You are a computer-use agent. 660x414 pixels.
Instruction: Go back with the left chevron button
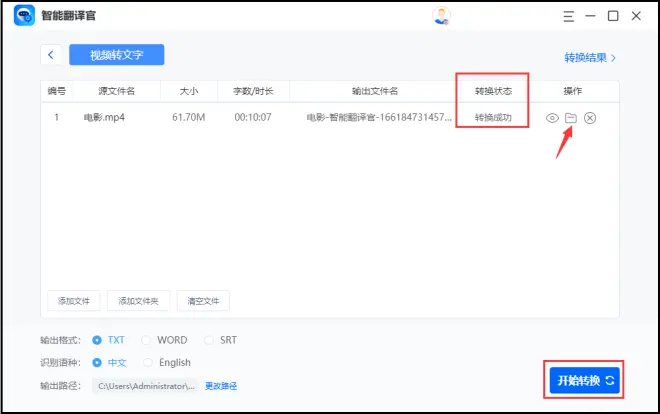(x=51, y=55)
